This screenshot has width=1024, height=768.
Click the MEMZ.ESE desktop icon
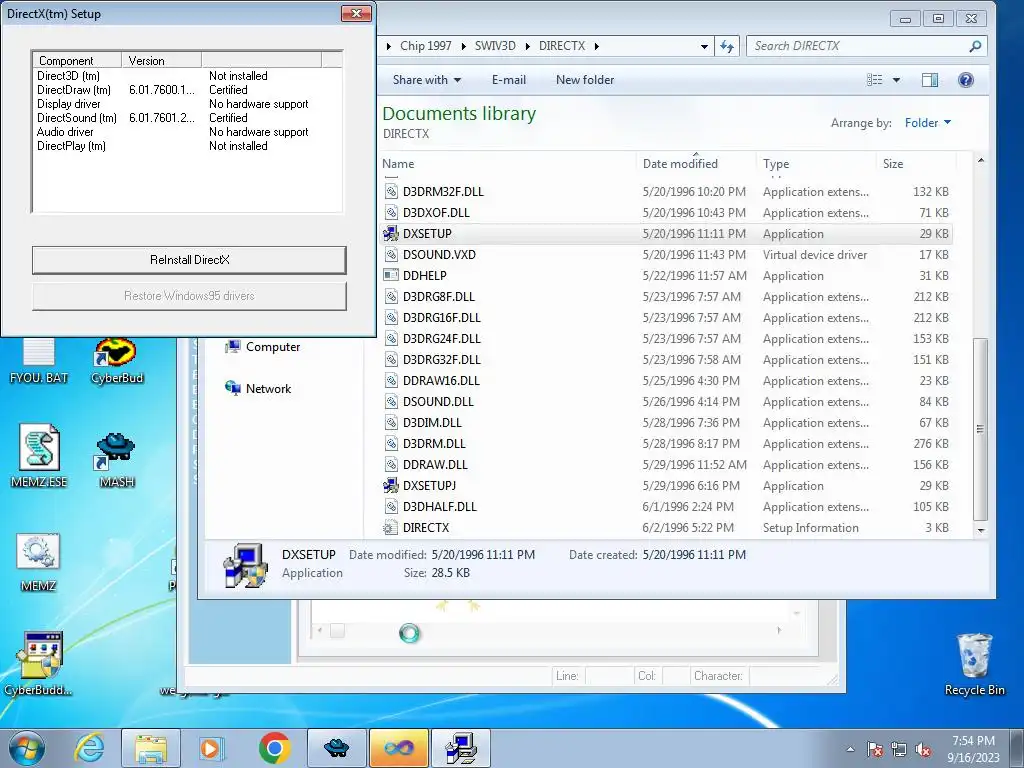(x=39, y=456)
